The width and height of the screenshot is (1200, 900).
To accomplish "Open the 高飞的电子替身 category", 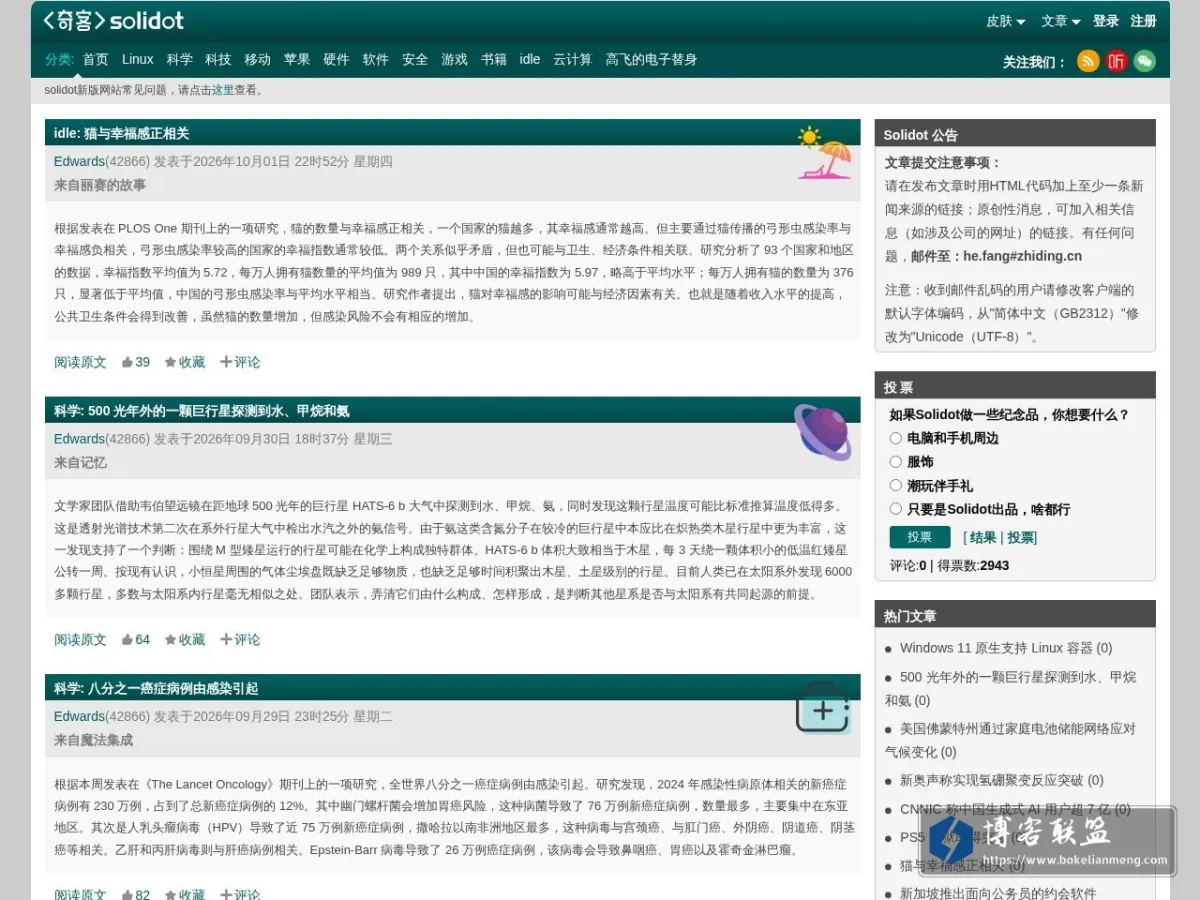I will (651, 59).
